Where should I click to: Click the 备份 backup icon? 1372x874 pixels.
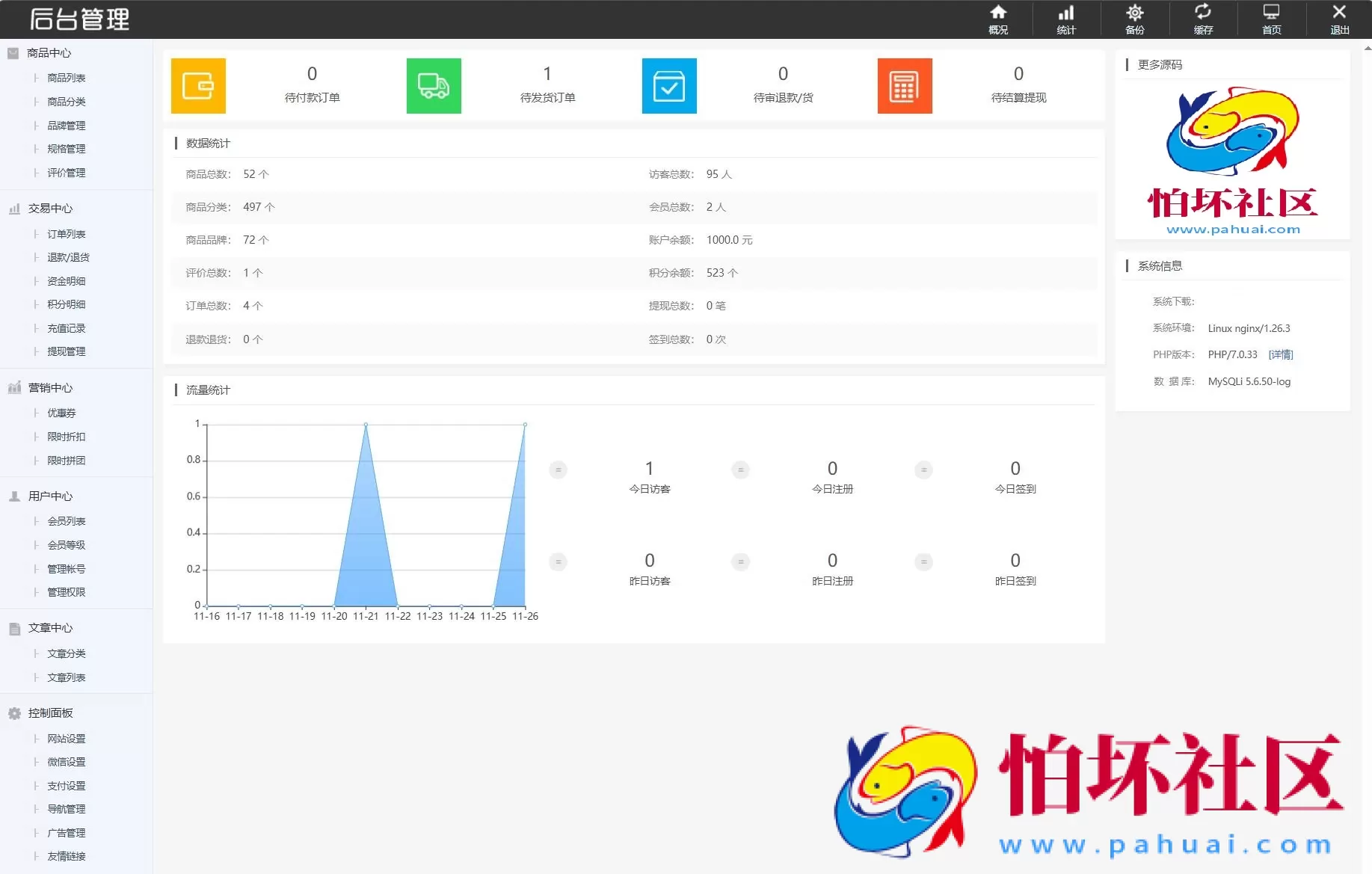tap(1135, 19)
